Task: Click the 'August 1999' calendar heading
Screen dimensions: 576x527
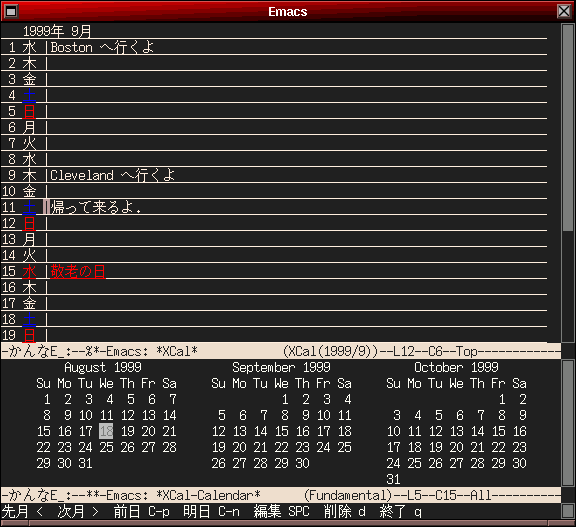Action: pyautogui.click(x=102, y=367)
